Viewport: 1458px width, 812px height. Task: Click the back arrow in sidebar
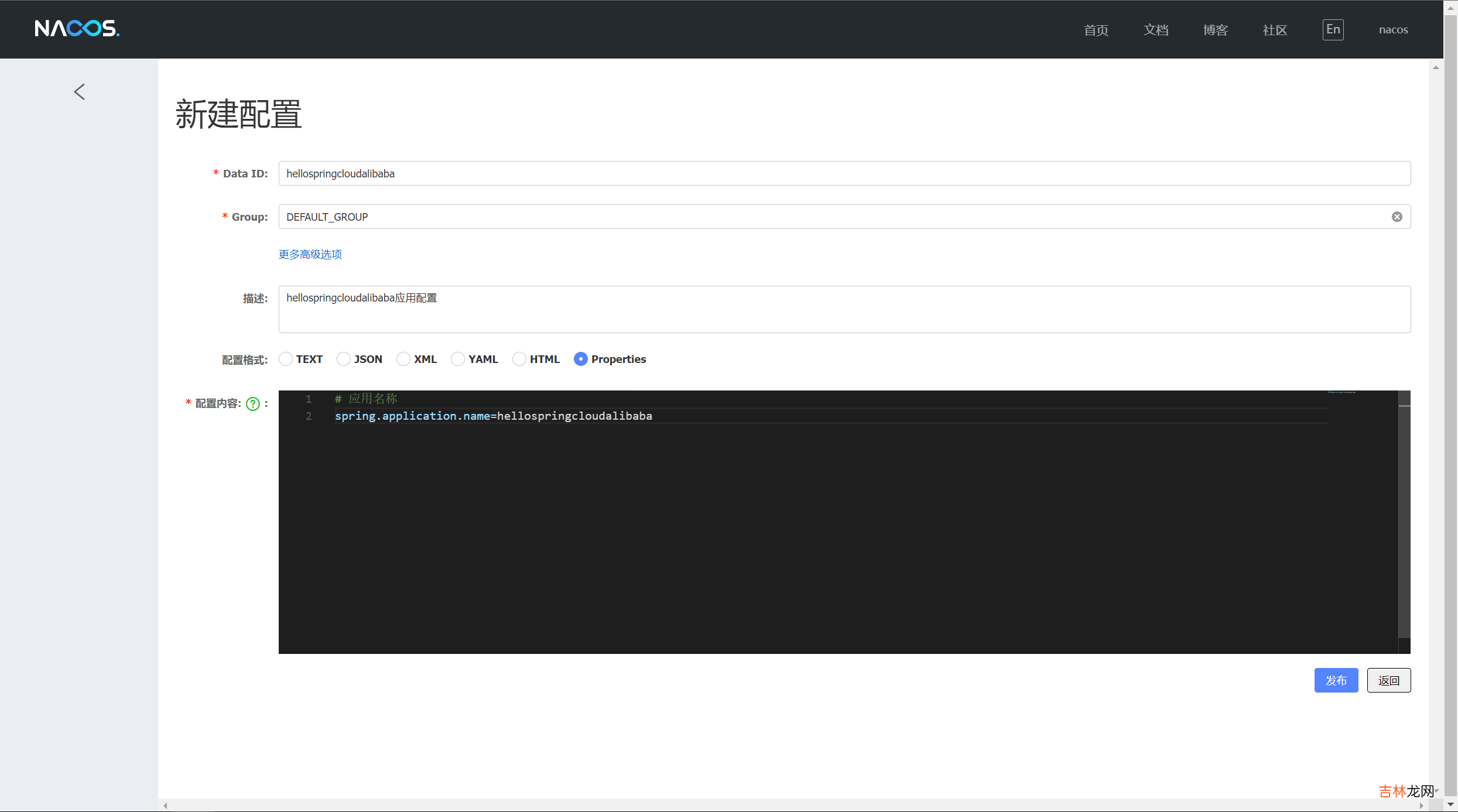tap(80, 92)
